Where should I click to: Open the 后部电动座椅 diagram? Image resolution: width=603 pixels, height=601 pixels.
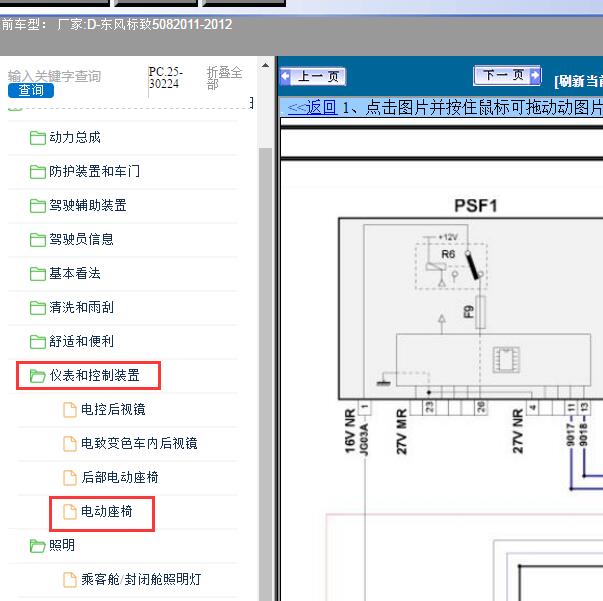click(x=120, y=477)
